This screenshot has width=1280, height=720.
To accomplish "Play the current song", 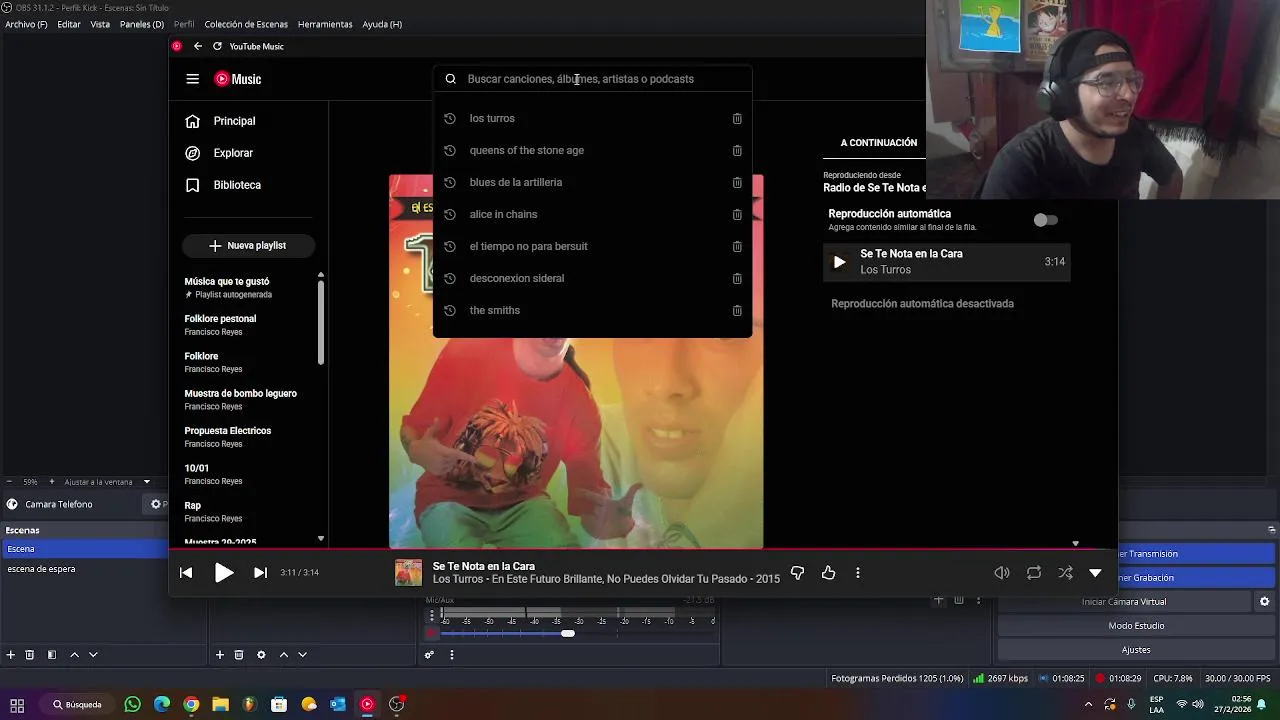I will click(x=224, y=573).
